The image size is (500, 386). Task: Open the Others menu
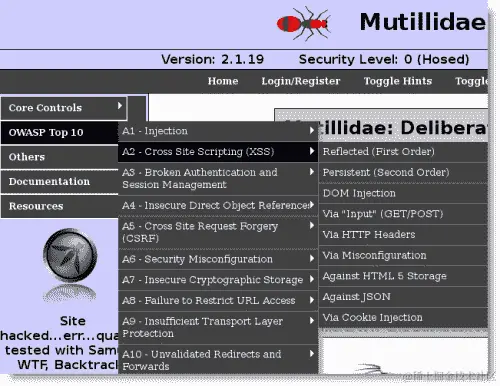[60, 157]
